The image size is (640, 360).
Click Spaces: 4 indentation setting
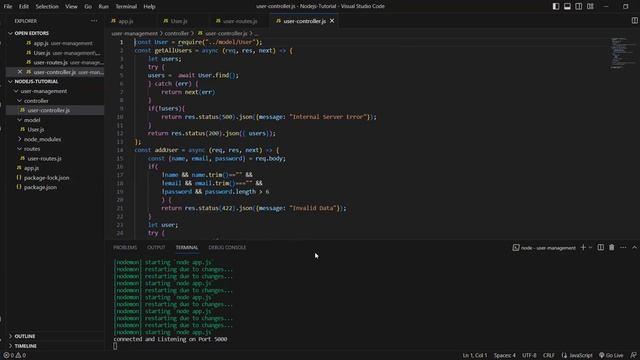pyautogui.click(x=504, y=356)
